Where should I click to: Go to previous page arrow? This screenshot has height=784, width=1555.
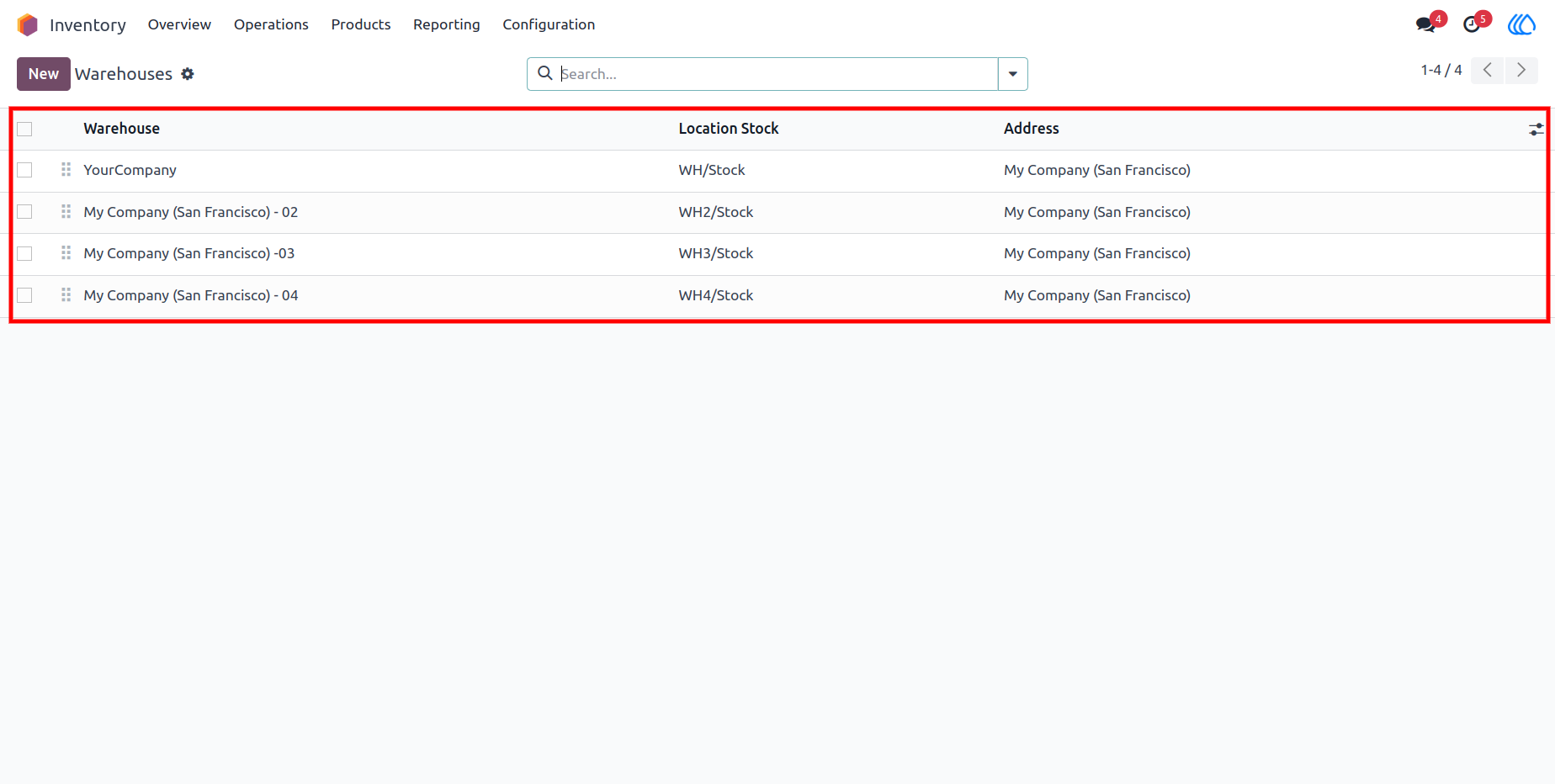(1488, 71)
